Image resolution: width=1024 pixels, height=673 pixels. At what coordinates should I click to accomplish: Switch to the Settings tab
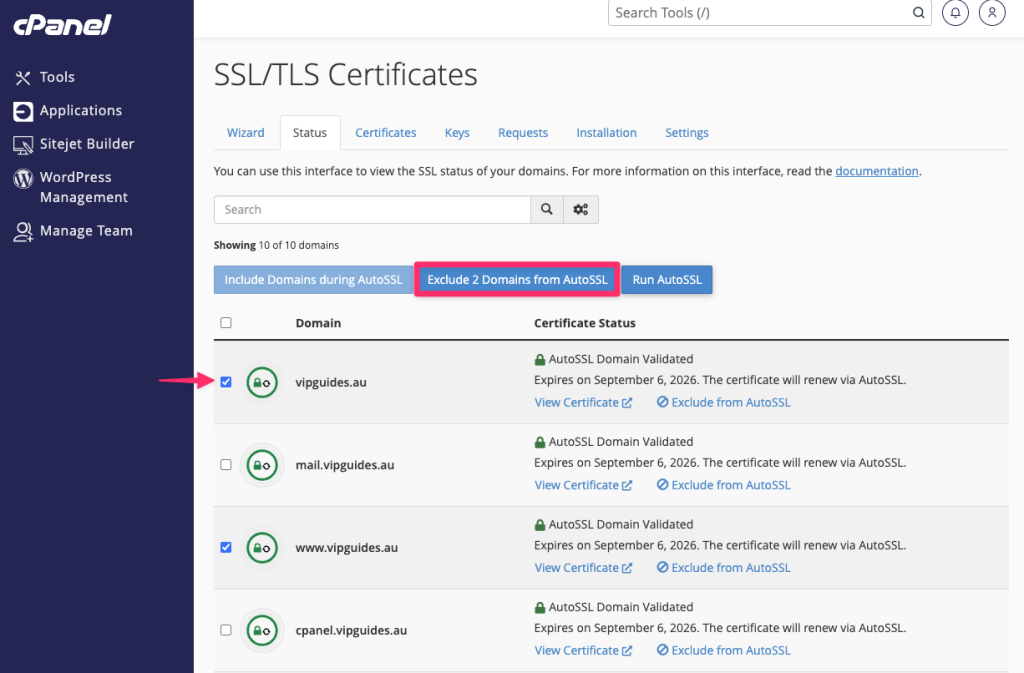click(x=686, y=133)
